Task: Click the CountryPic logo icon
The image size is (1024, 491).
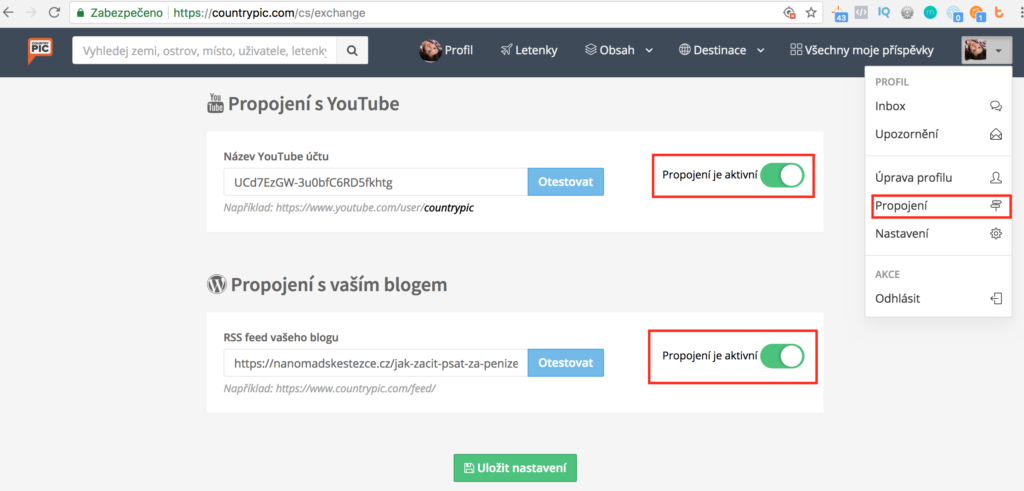Action: click(x=41, y=50)
